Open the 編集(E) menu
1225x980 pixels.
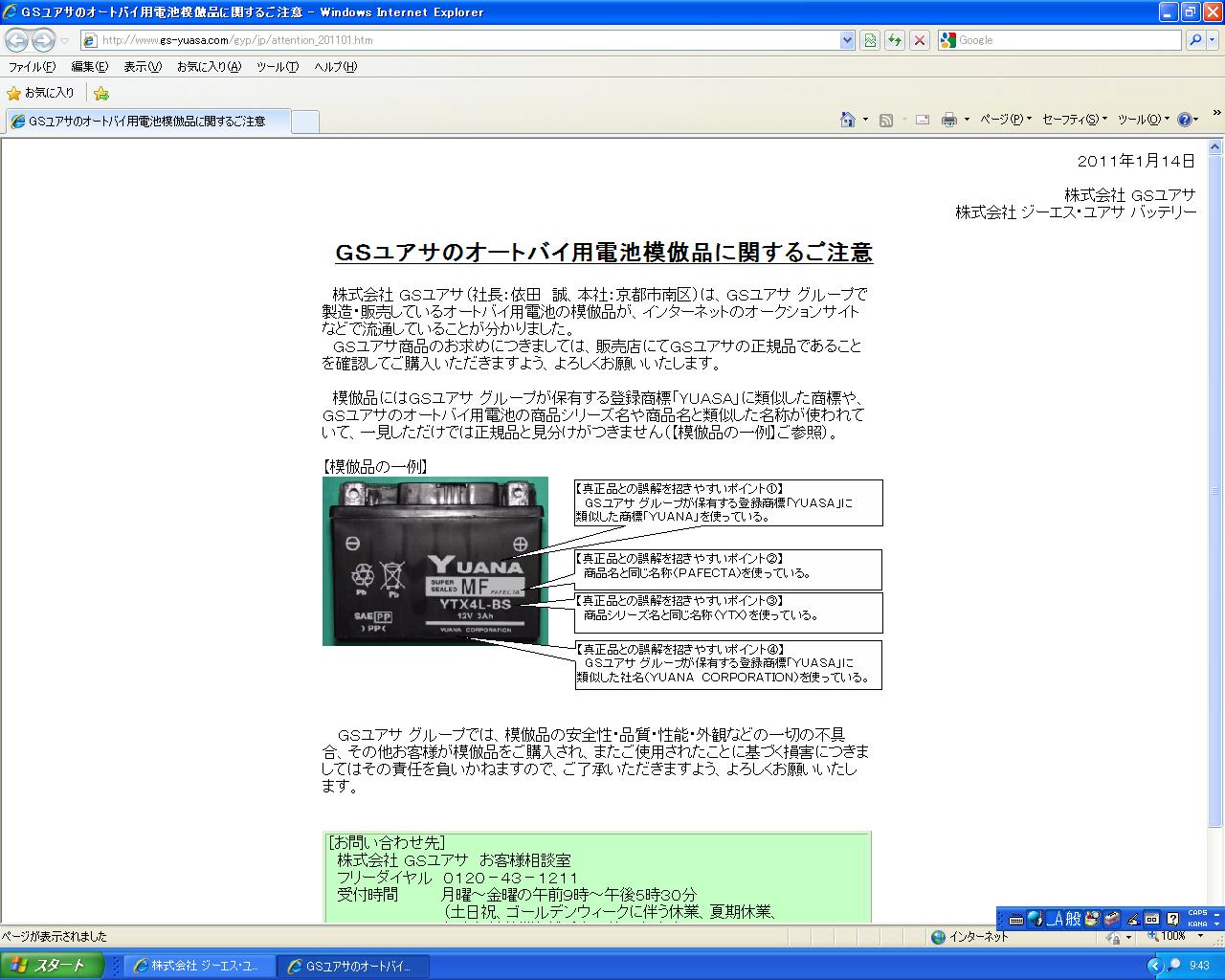(x=89, y=67)
